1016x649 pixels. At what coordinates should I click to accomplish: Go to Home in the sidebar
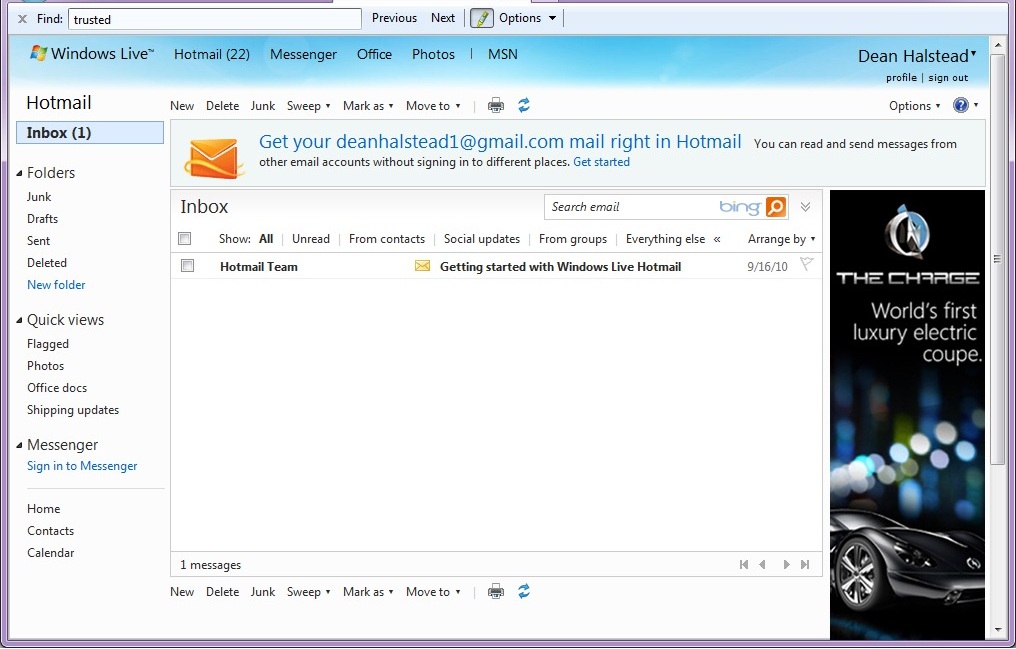(x=43, y=509)
